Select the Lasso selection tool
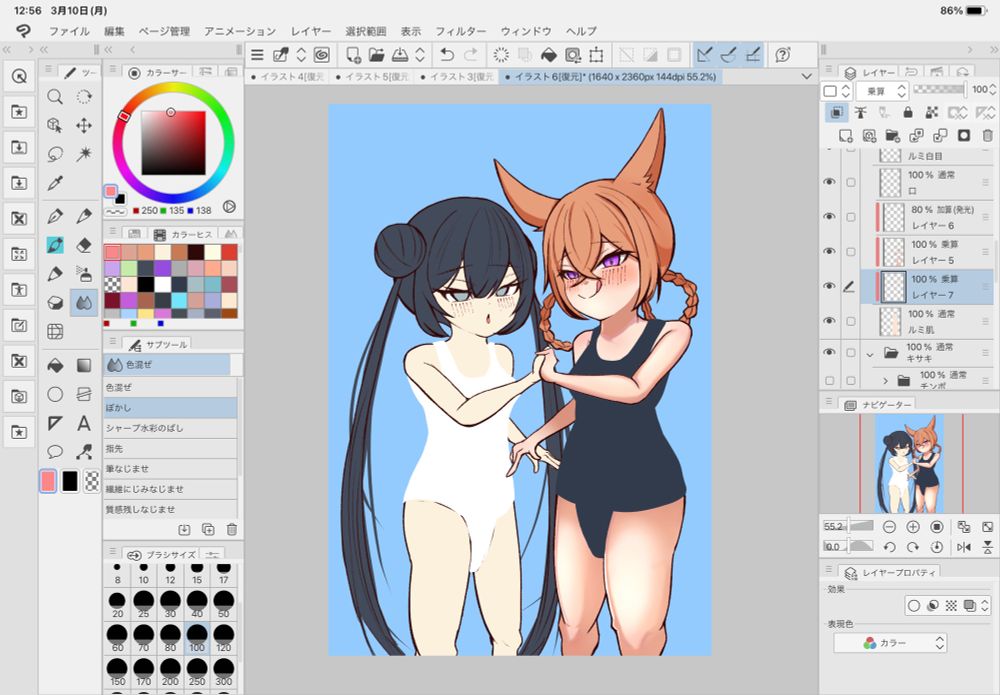1000x695 pixels. [x=55, y=154]
